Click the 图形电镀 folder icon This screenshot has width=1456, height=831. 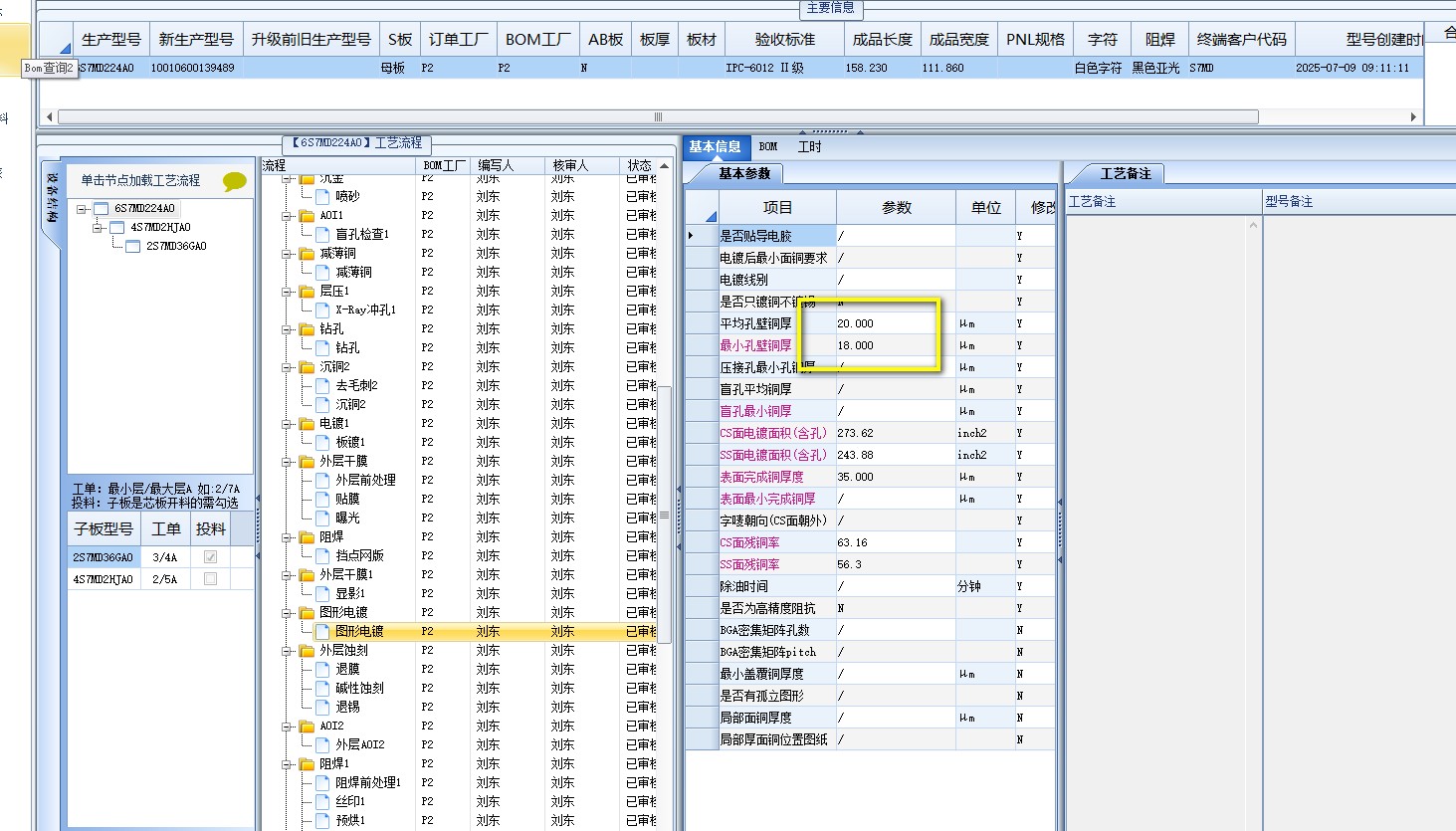tap(308, 613)
